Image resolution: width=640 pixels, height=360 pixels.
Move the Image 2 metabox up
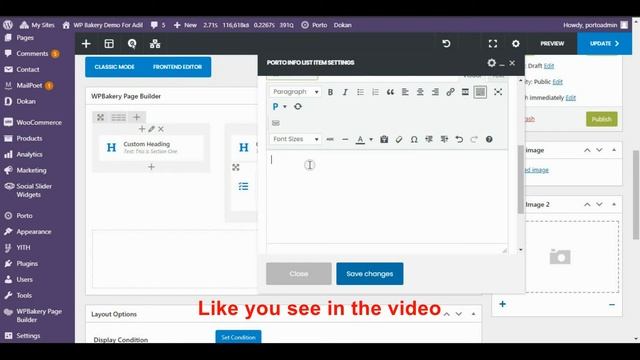click(587, 204)
